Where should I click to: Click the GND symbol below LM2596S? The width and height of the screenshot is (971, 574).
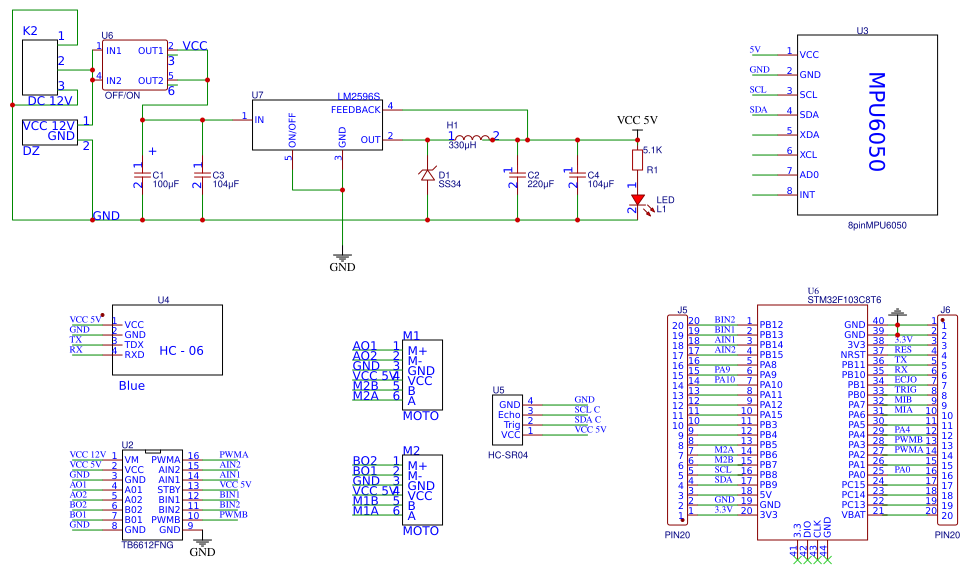click(x=342, y=256)
